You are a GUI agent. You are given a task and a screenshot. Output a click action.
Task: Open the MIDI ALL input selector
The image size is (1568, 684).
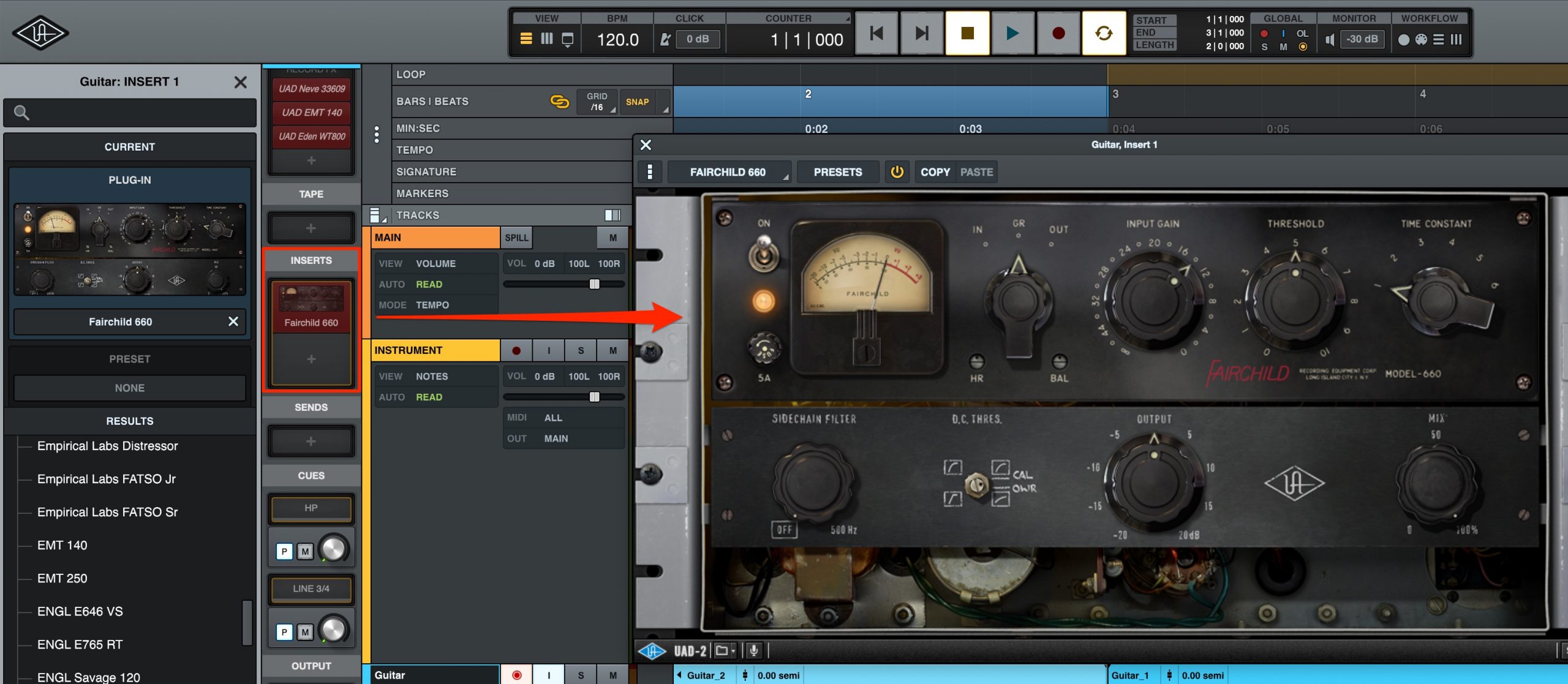(x=563, y=418)
